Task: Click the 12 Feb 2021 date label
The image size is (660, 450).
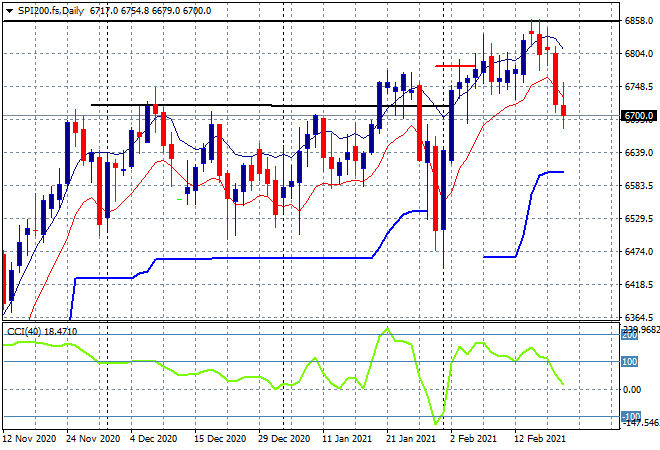Action: pyautogui.click(x=540, y=439)
